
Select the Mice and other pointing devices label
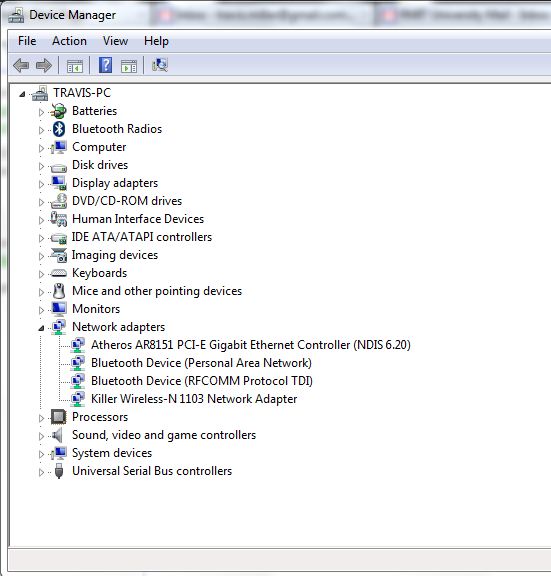[x=157, y=291]
